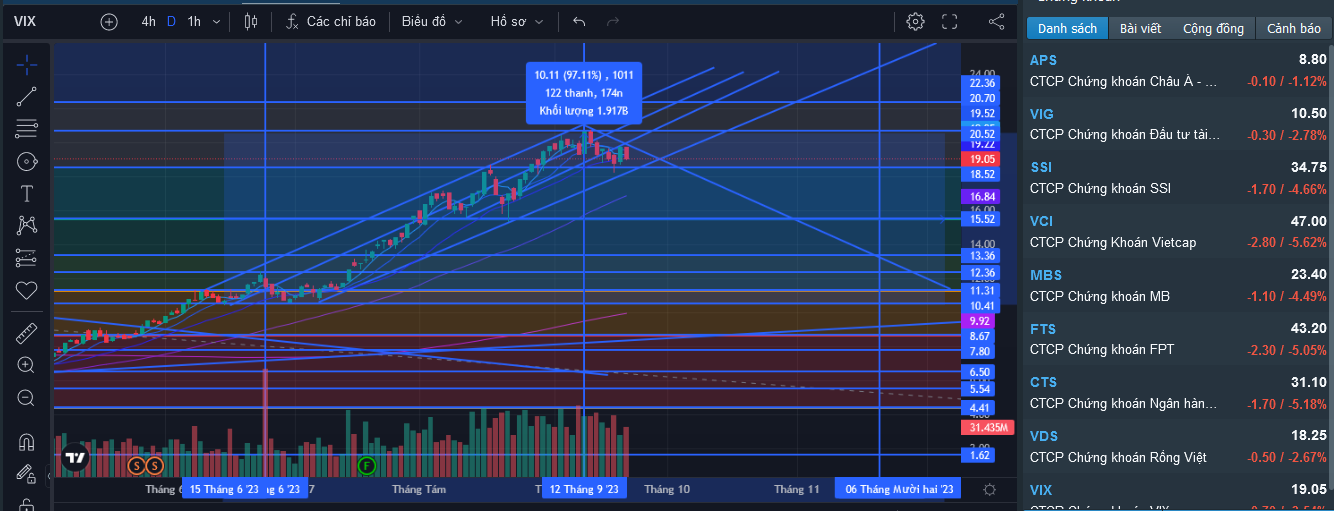Toggle stay in drawing mode pencil-lock
The image size is (1334, 511).
click(x=26, y=473)
